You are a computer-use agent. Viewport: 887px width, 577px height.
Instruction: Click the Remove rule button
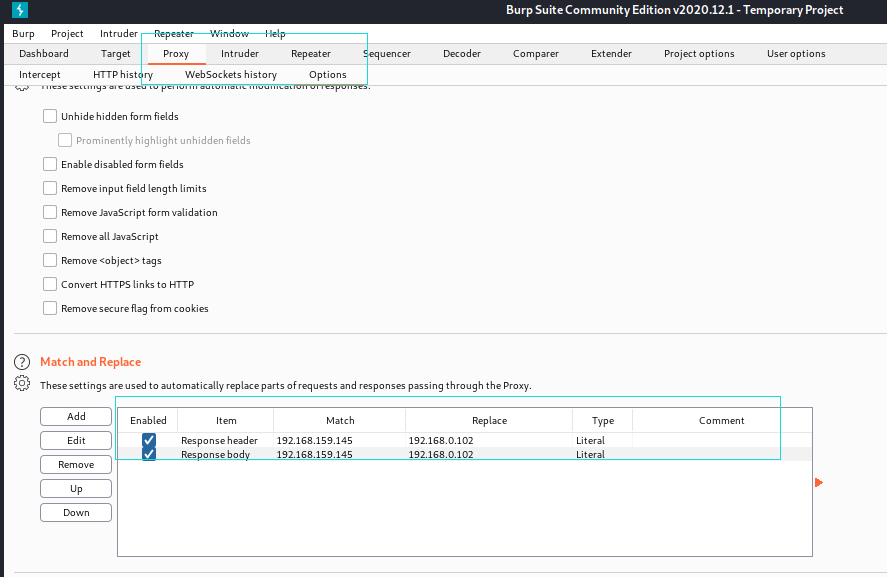[76, 464]
